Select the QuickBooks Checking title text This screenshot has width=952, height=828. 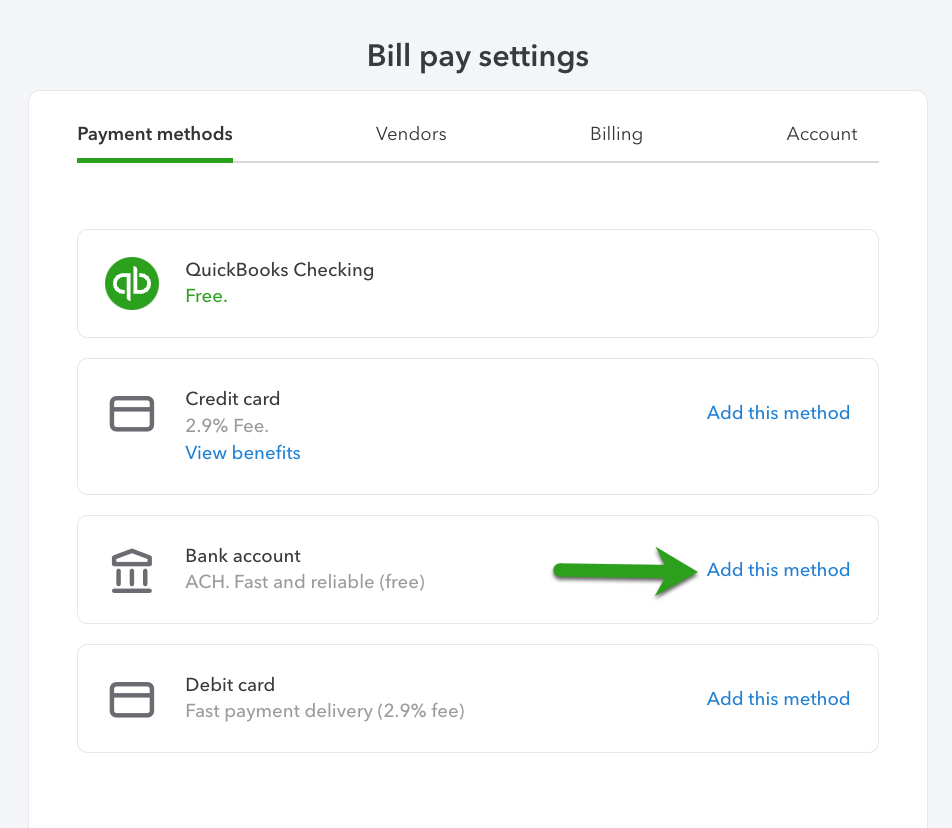click(280, 270)
